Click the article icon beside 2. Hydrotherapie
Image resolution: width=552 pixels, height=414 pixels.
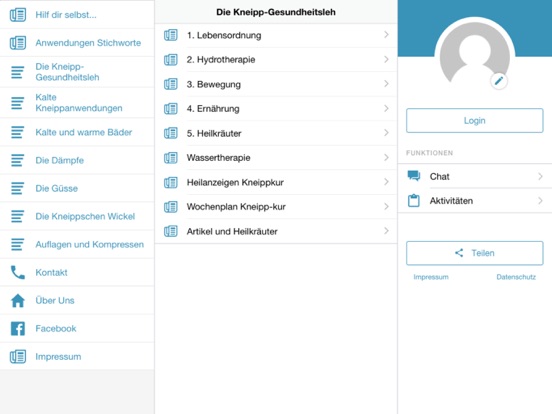pos(171,59)
